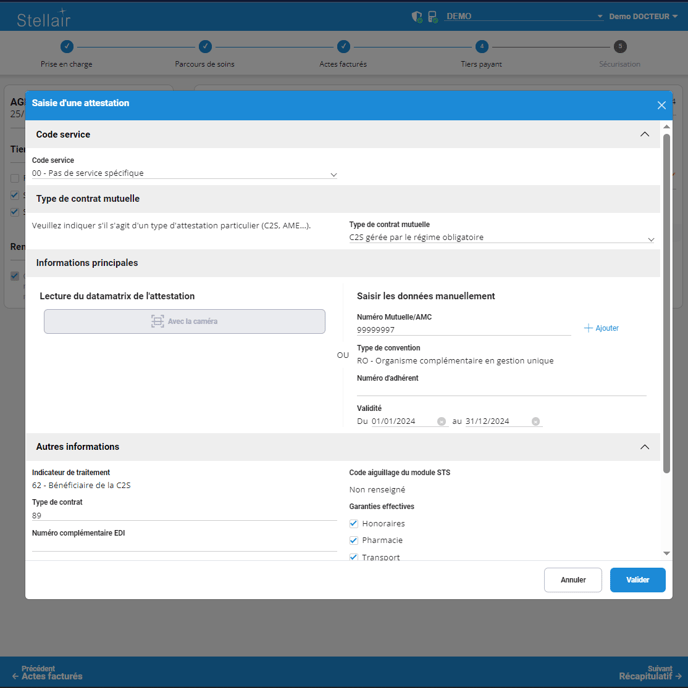Click the Valider button

(x=637, y=580)
